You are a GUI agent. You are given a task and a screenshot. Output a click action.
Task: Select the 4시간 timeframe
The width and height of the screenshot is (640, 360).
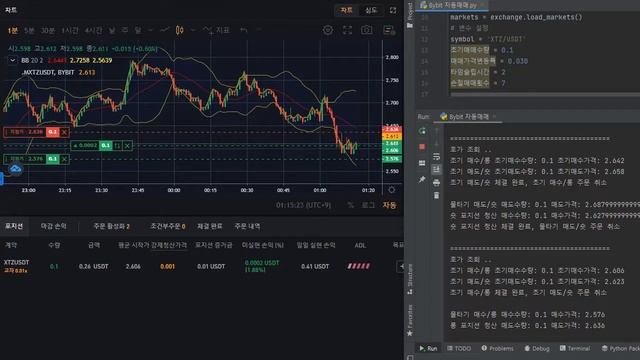click(93, 30)
